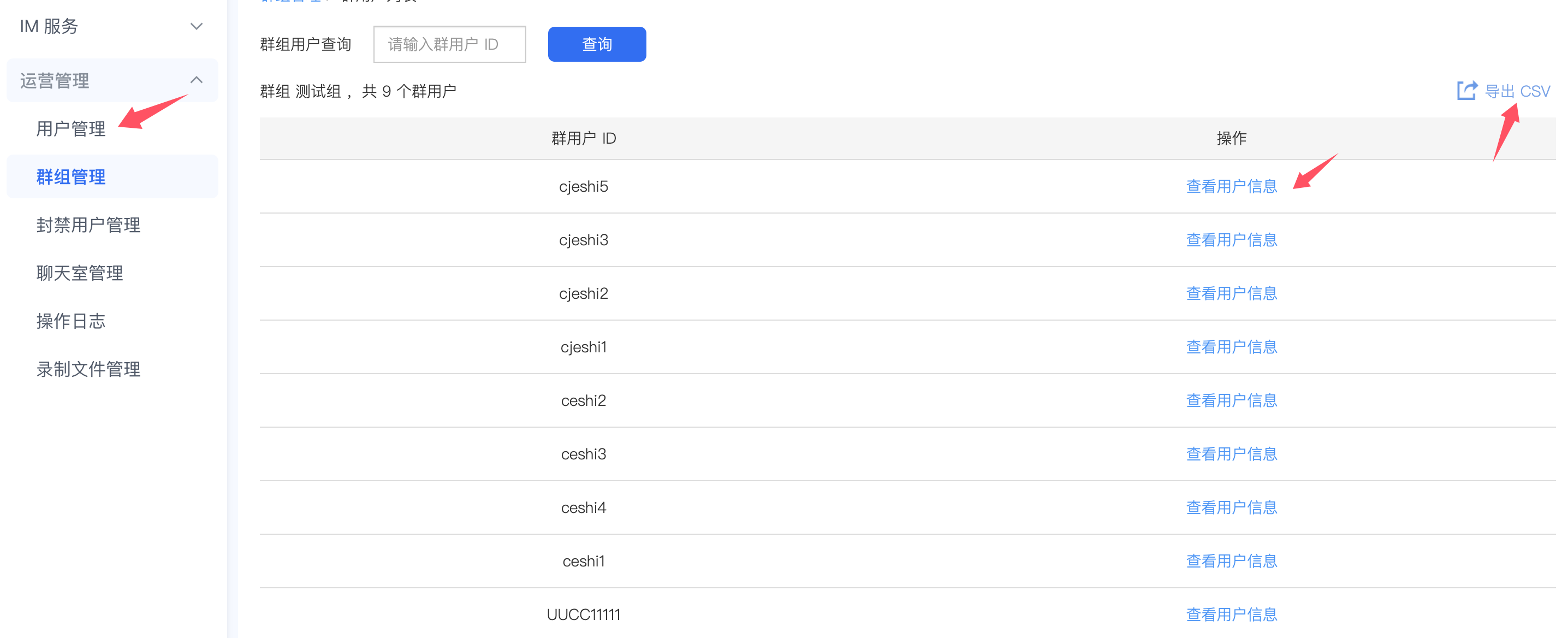
Task: Open 用户管理 in the sidebar
Action: 70,128
